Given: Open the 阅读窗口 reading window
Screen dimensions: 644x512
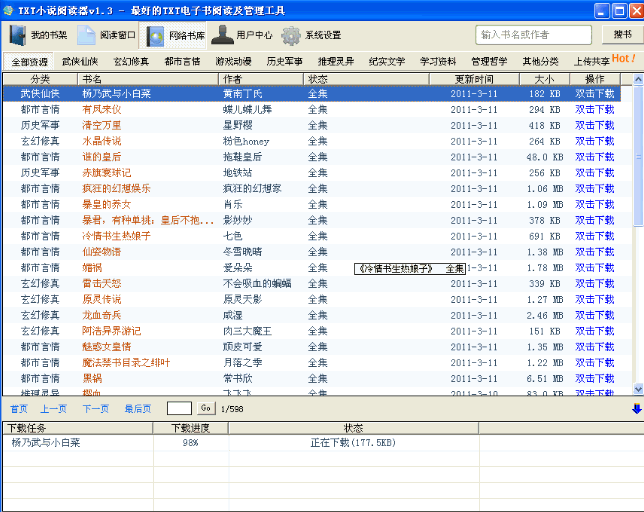Looking at the screenshot, I should tap(109, 35).
